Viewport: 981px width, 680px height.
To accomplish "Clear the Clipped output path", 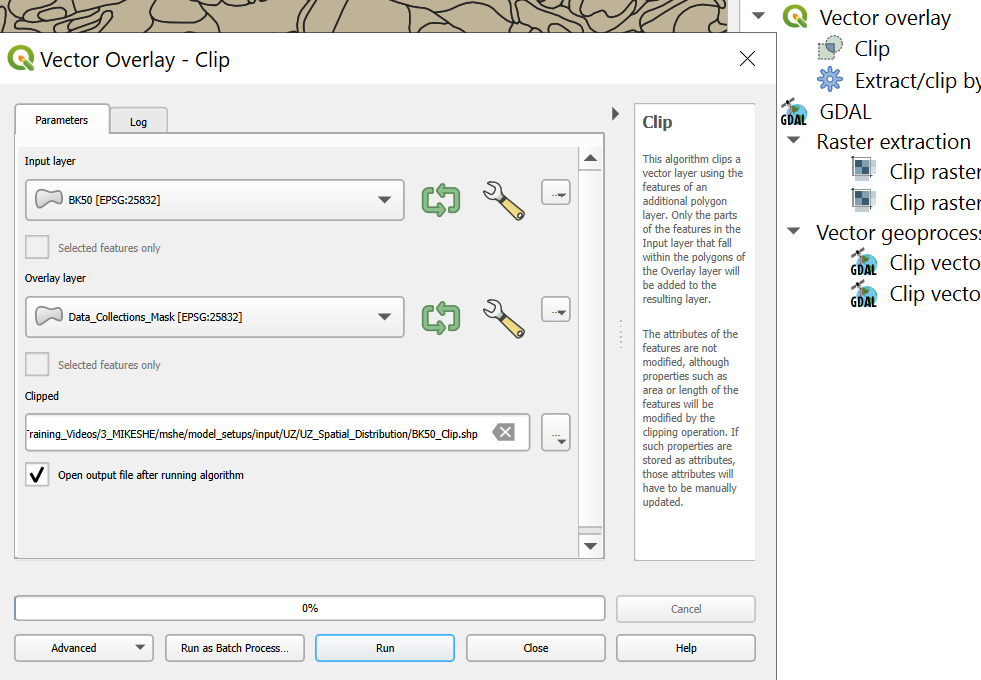I will [x=504, y=432].
